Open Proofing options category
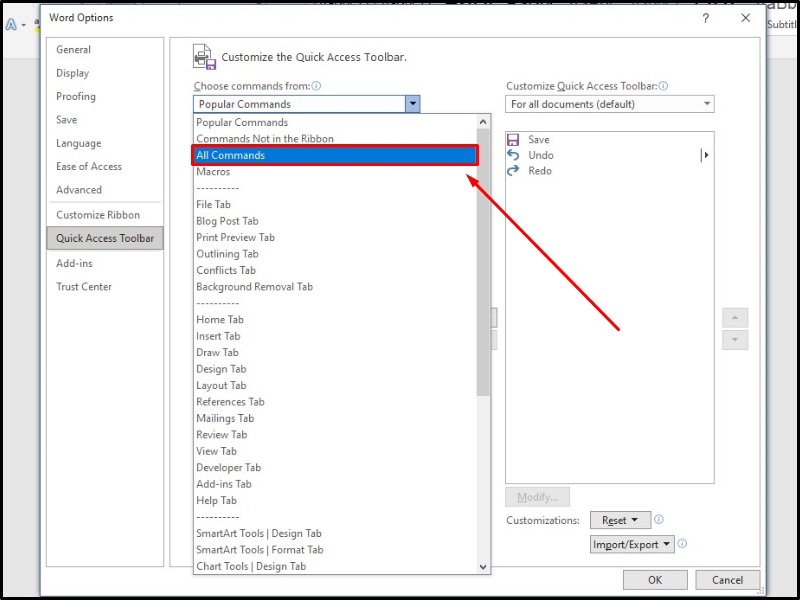 [x=105, y=96]
